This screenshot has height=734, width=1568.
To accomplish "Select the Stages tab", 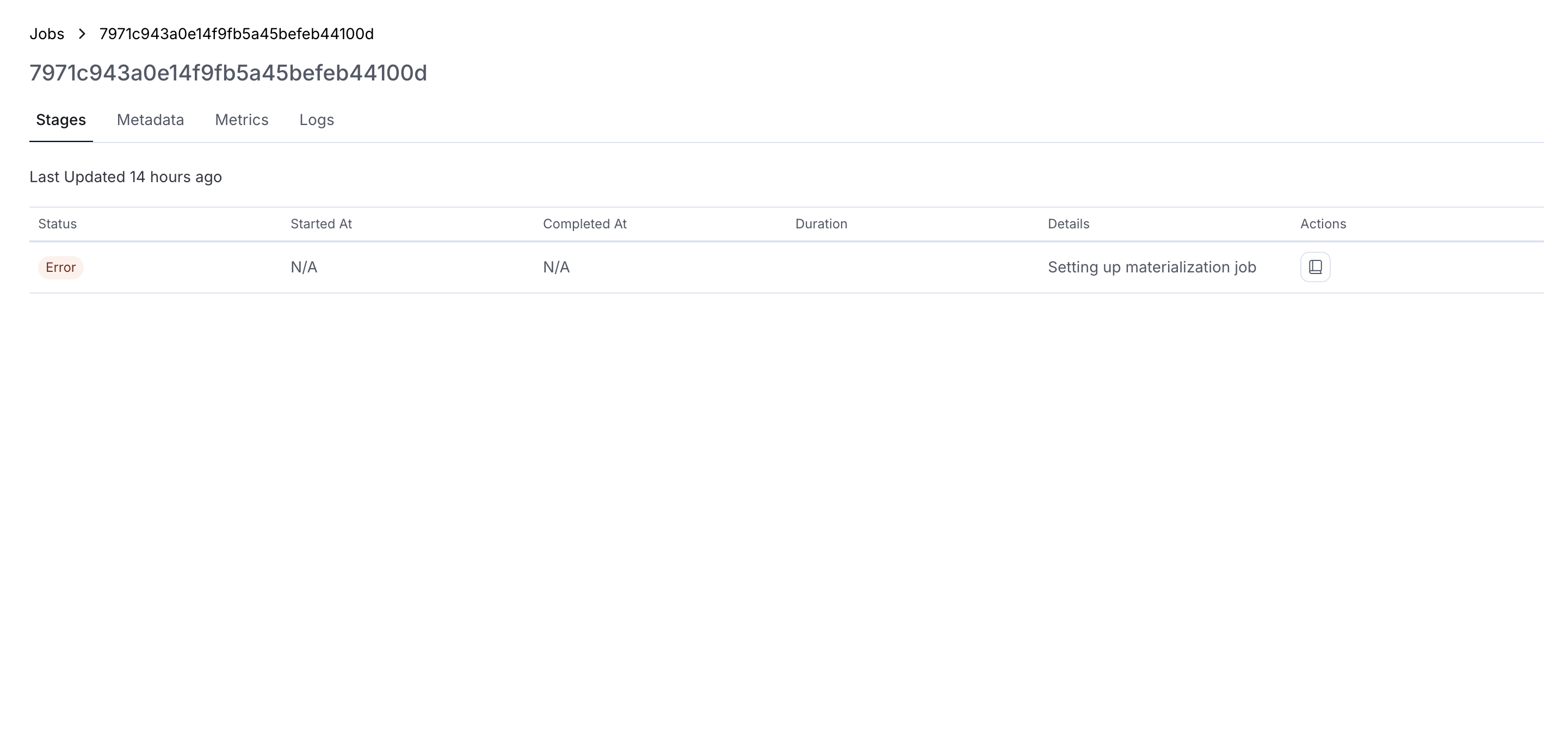I will click(x=61, y=120).
